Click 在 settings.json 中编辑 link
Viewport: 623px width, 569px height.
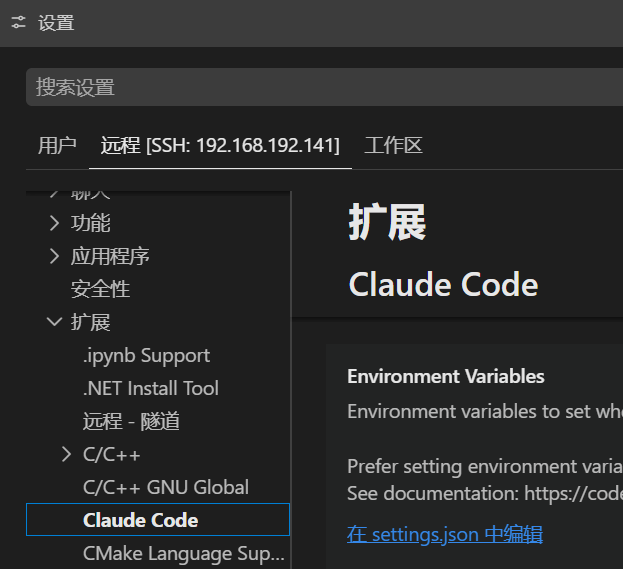coord(445,534)
